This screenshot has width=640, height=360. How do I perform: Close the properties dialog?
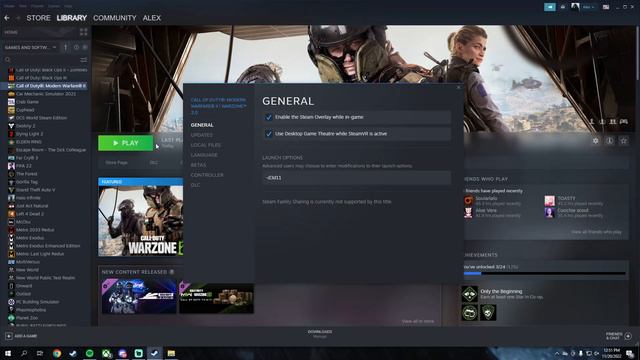458,87
